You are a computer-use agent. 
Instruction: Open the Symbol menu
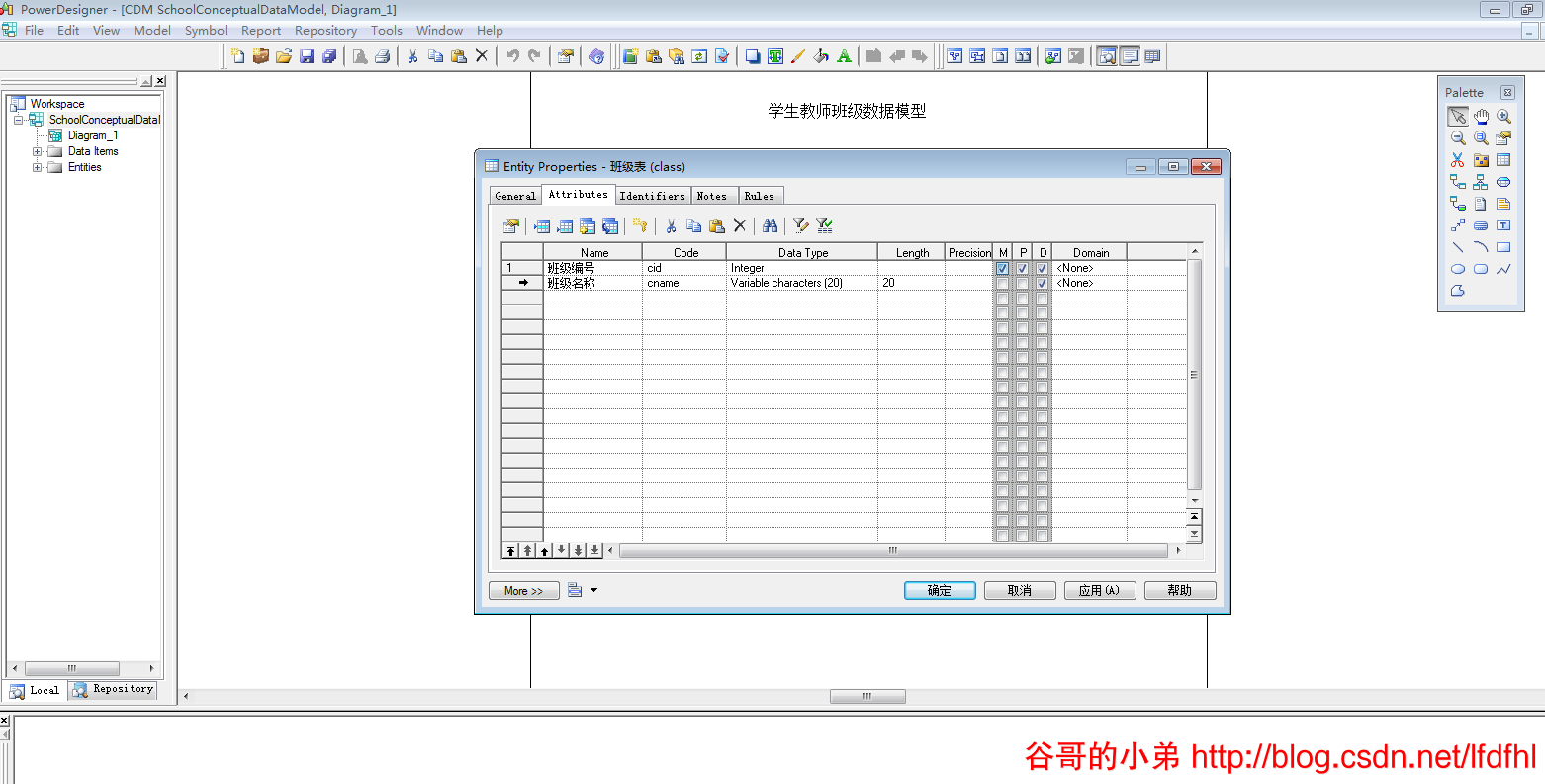pos(206,30)
